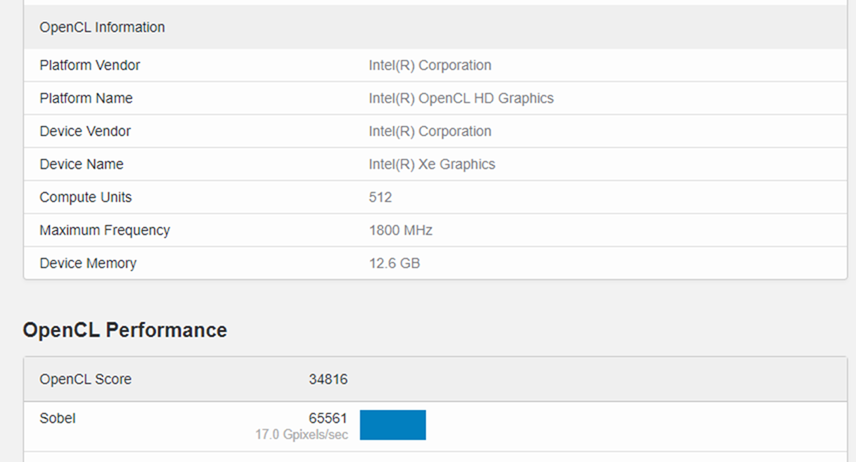Click the Compute Units label
The width and height of the screenshot is (856, 462).
coord(85,197)
